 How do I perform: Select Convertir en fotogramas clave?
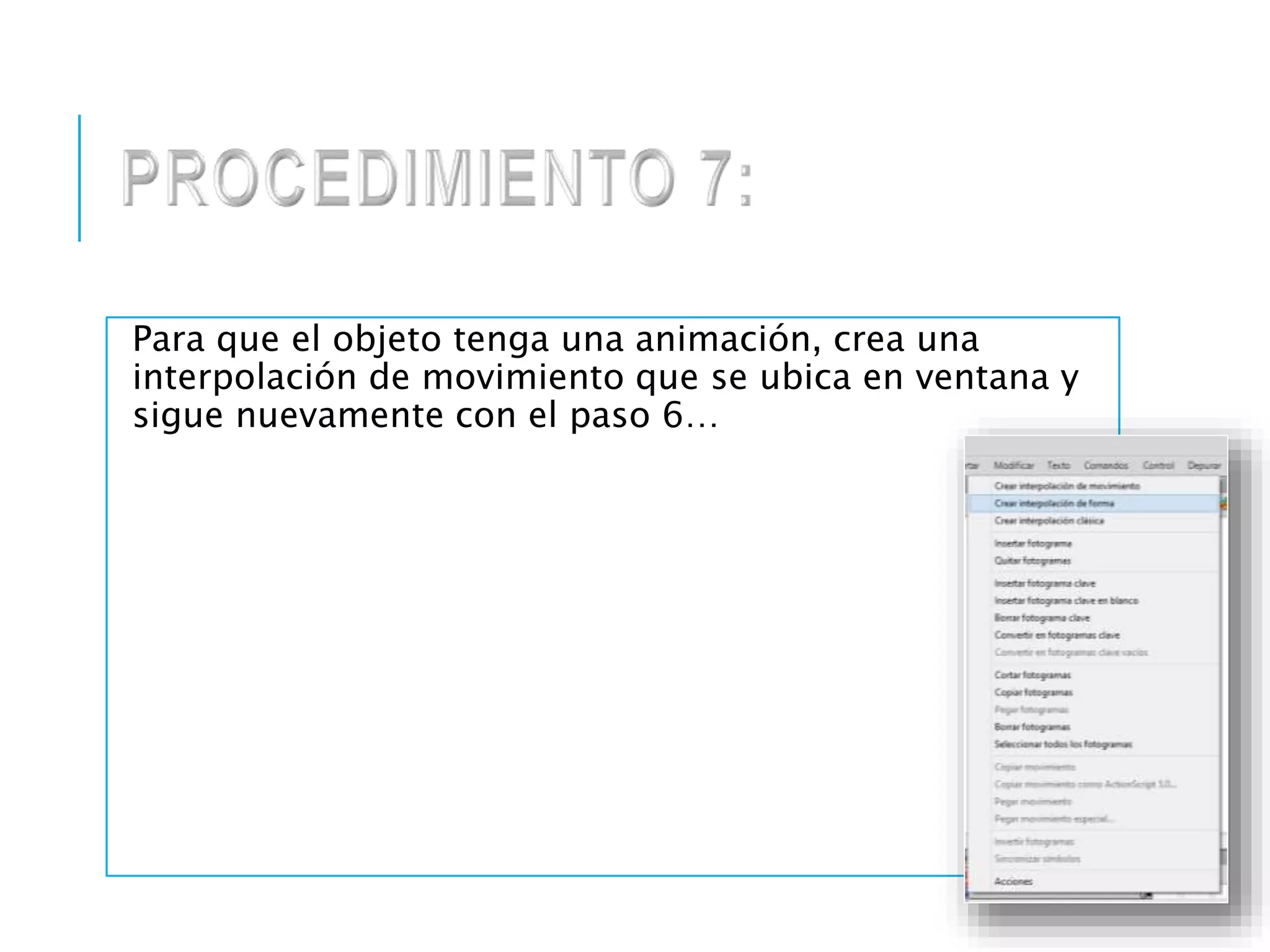click(x=1093, y=635)
